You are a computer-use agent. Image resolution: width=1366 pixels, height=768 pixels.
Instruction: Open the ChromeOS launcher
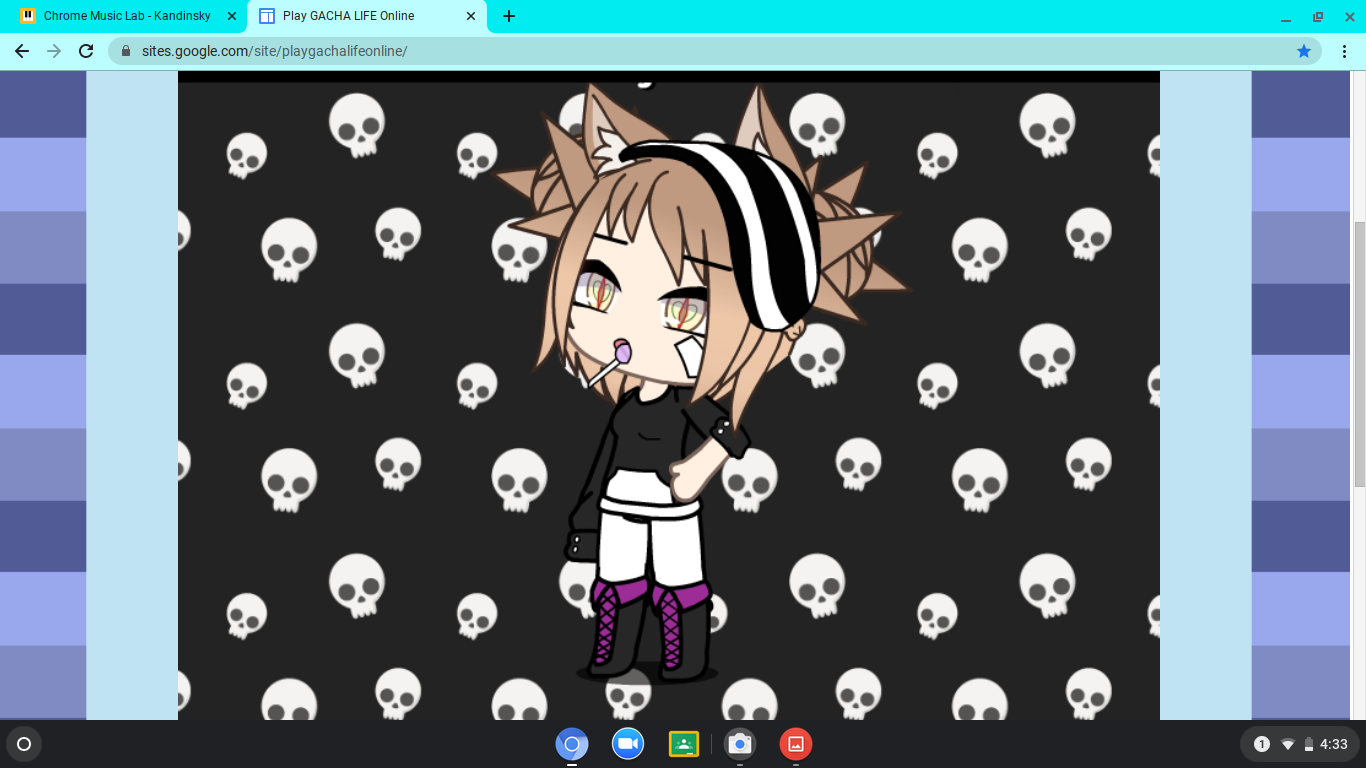[x=24, y=744]
